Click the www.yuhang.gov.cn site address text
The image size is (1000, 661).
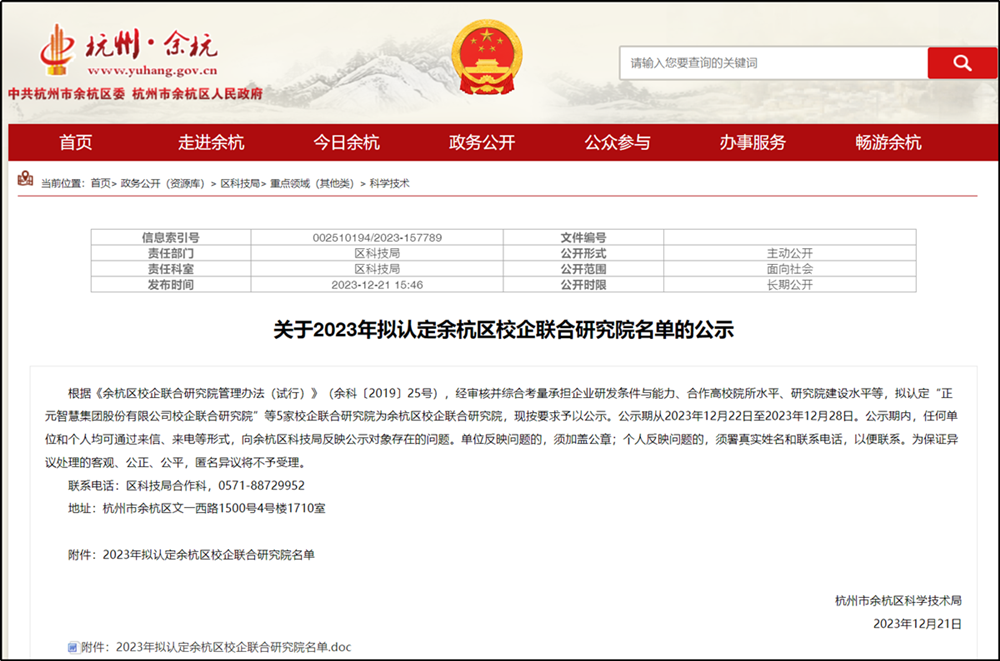tap(152, 72)
